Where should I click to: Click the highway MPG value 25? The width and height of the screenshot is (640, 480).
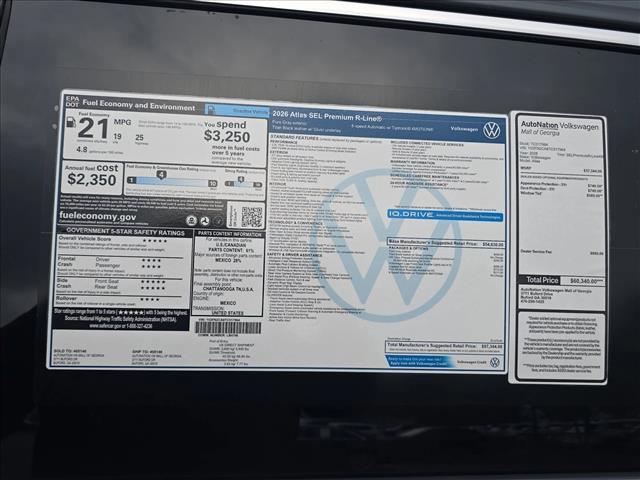[x=140, y=138]
